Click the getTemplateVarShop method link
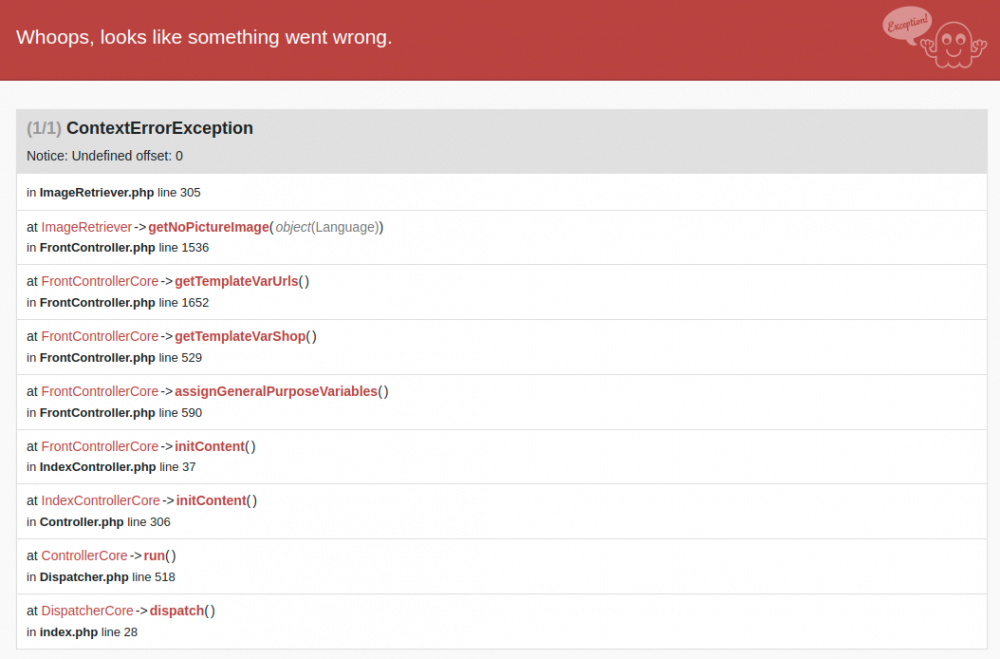Image resolution: width=1000 pixels, height=659 pixels. [x=239, y=336]
